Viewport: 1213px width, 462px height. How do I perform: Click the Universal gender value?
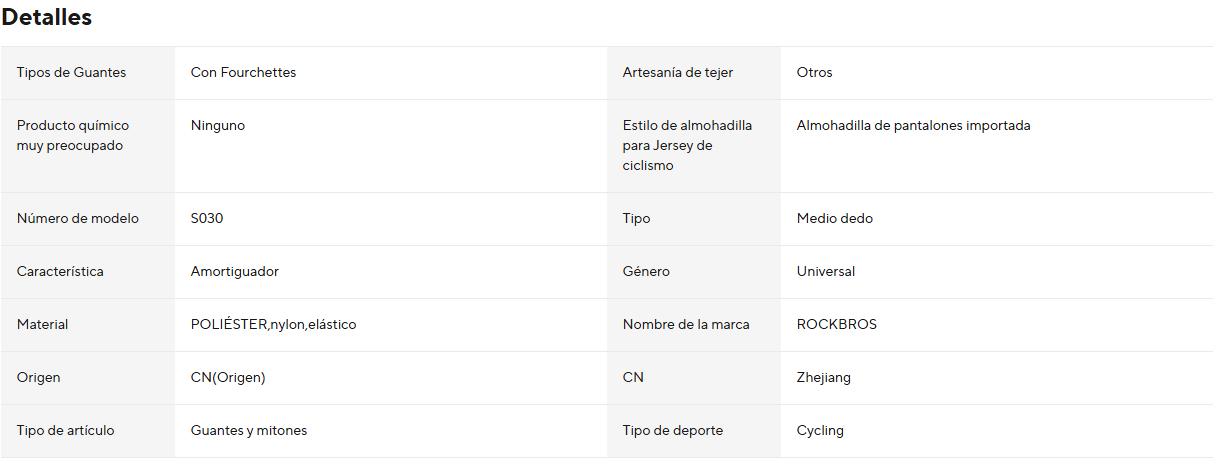pos(825,272)
